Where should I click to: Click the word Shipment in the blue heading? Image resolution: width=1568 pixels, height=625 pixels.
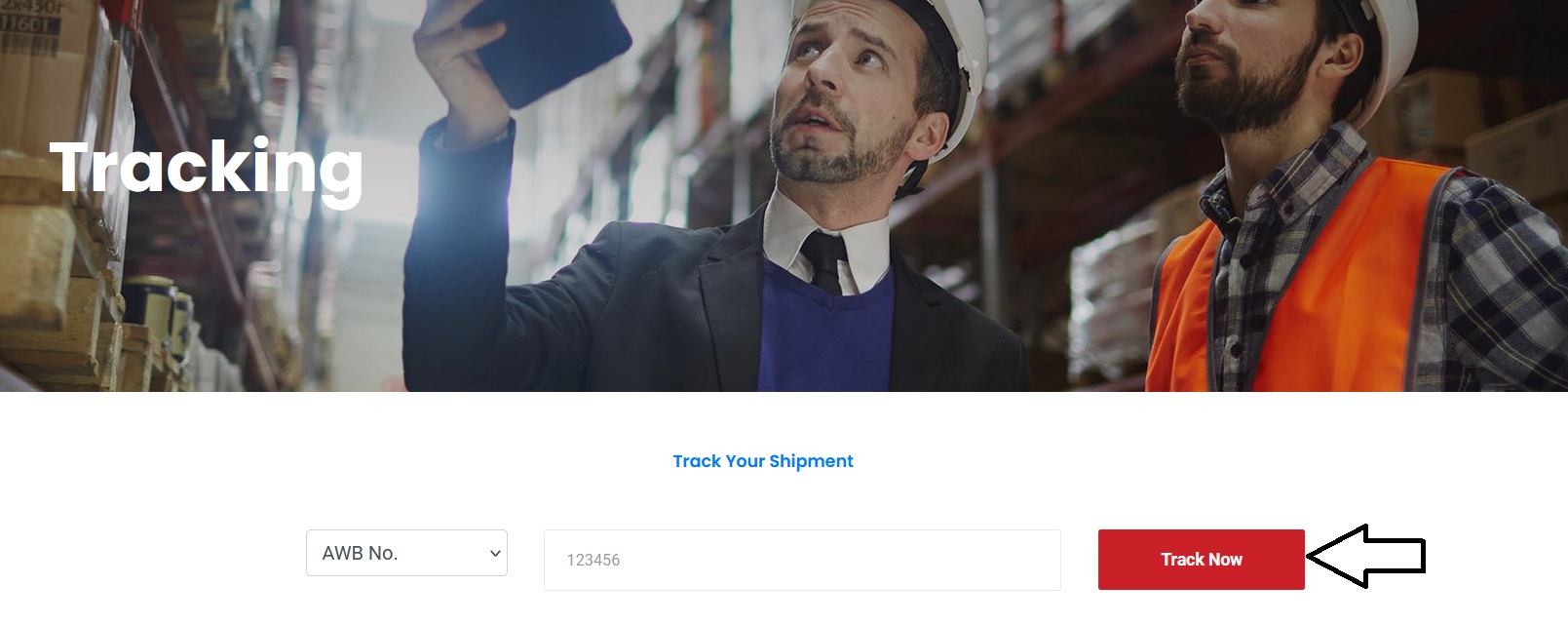[x=811, y=461]
